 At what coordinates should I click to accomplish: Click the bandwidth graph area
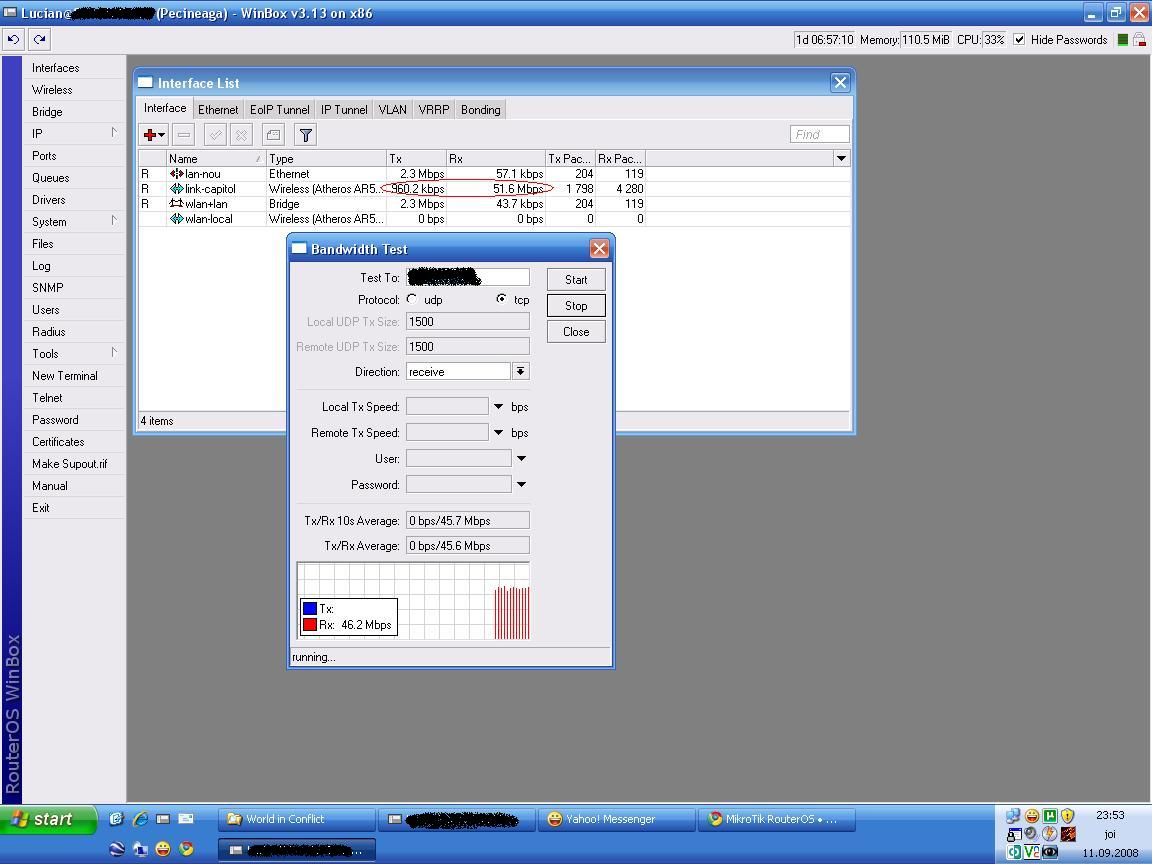tap(413, 601)
